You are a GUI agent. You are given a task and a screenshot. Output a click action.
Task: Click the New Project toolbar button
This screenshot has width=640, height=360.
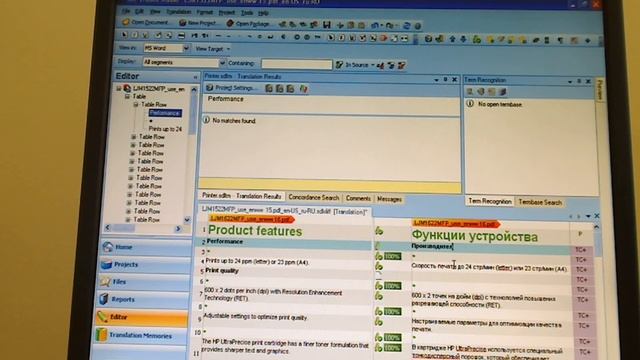point(198,23)
